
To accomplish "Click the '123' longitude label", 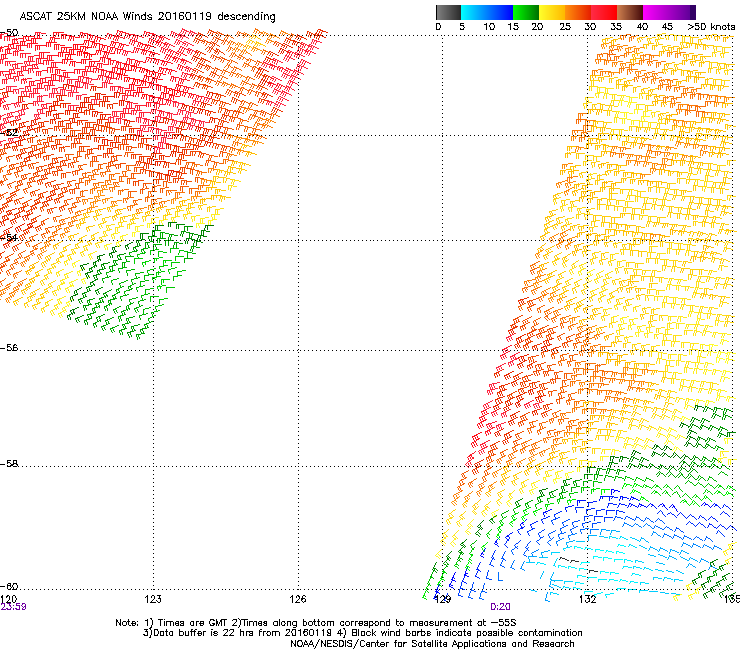I will tap(153, 599).
